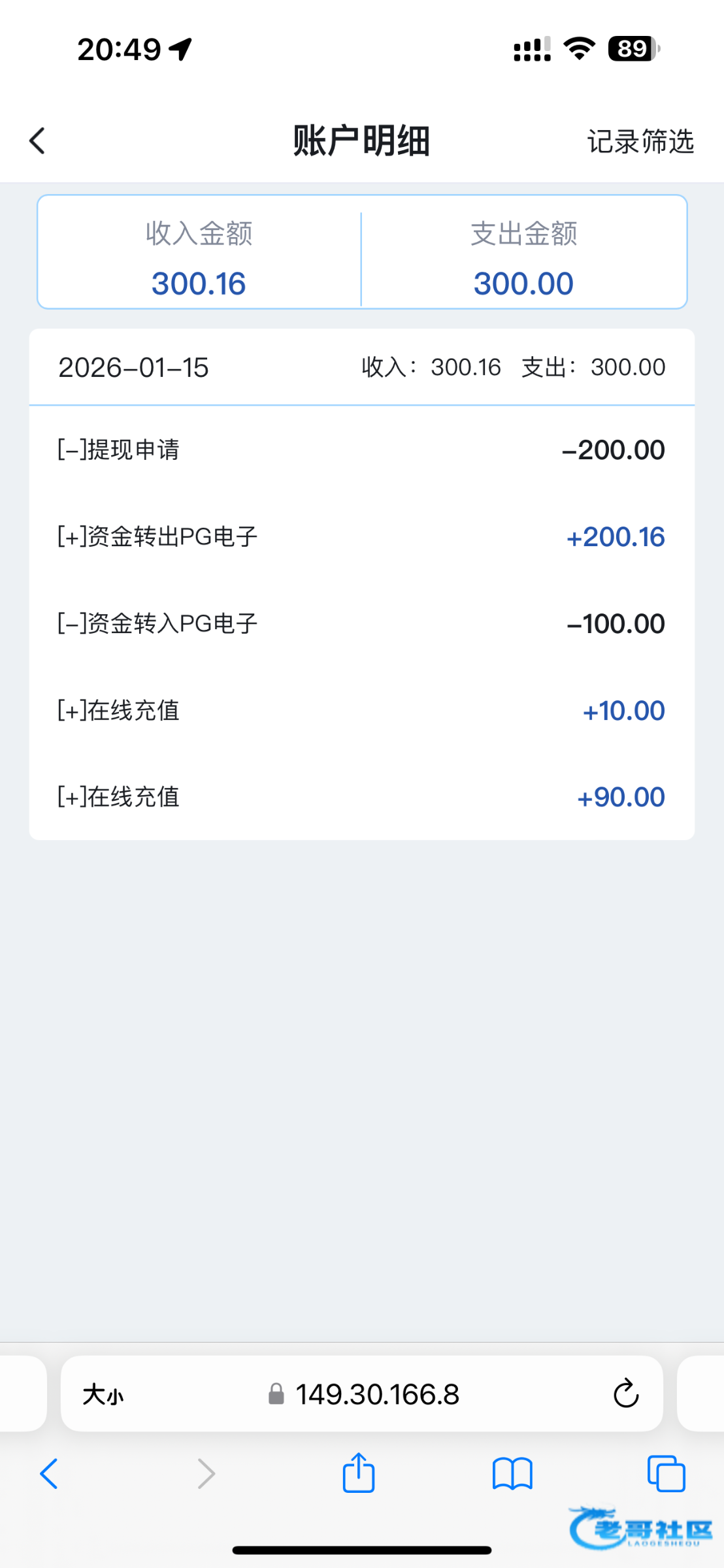Tap the lock icon in address bar
Image resolution: width=724 pixels, height=1568 pixels.
click(x=276, y=1395)
